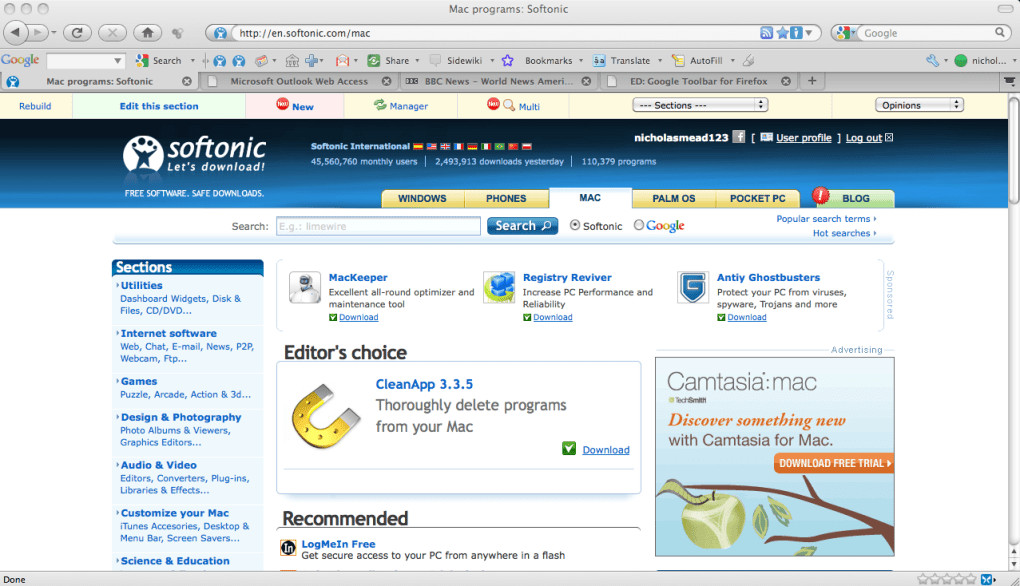Close the Mac programs: Softonic tab
This screenshot has width=1020, height=586.
(187, 81)
